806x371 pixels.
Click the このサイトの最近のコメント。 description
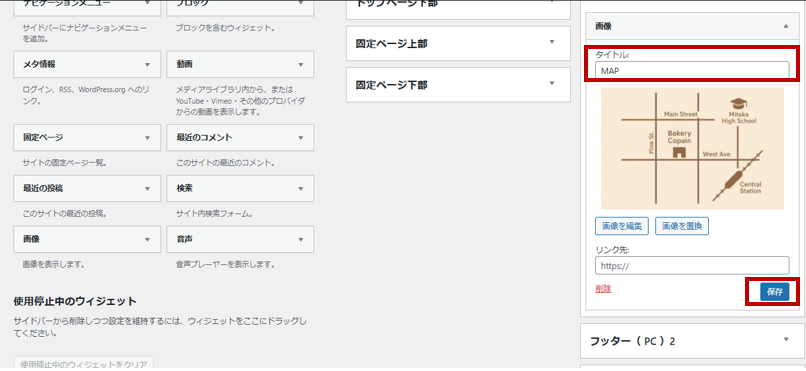225,163
